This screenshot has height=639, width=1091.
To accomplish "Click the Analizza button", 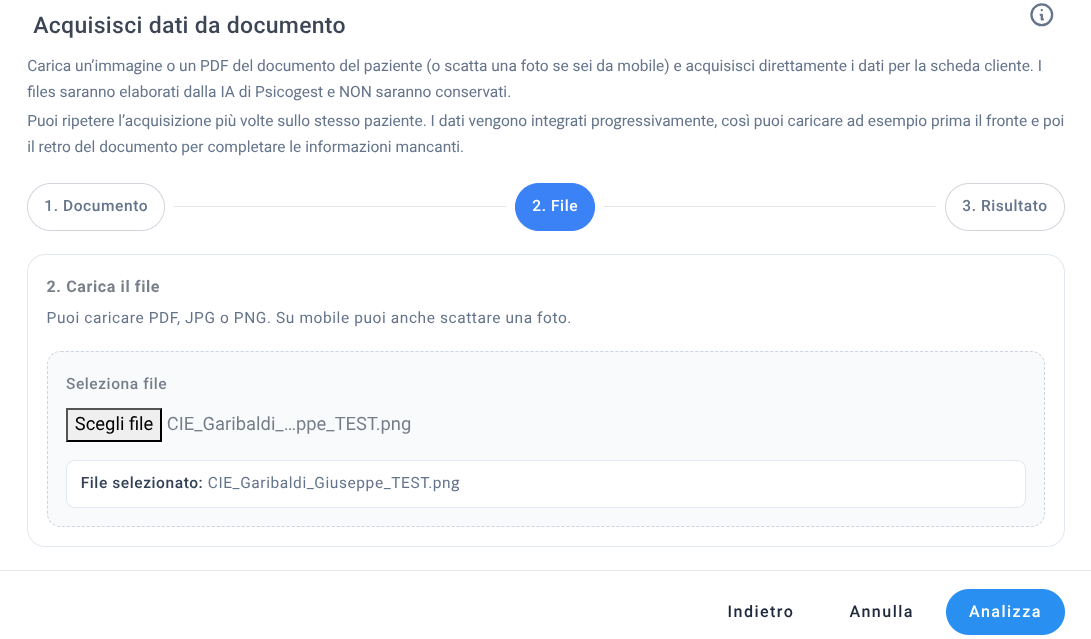I will click(x=1004, y=612).
